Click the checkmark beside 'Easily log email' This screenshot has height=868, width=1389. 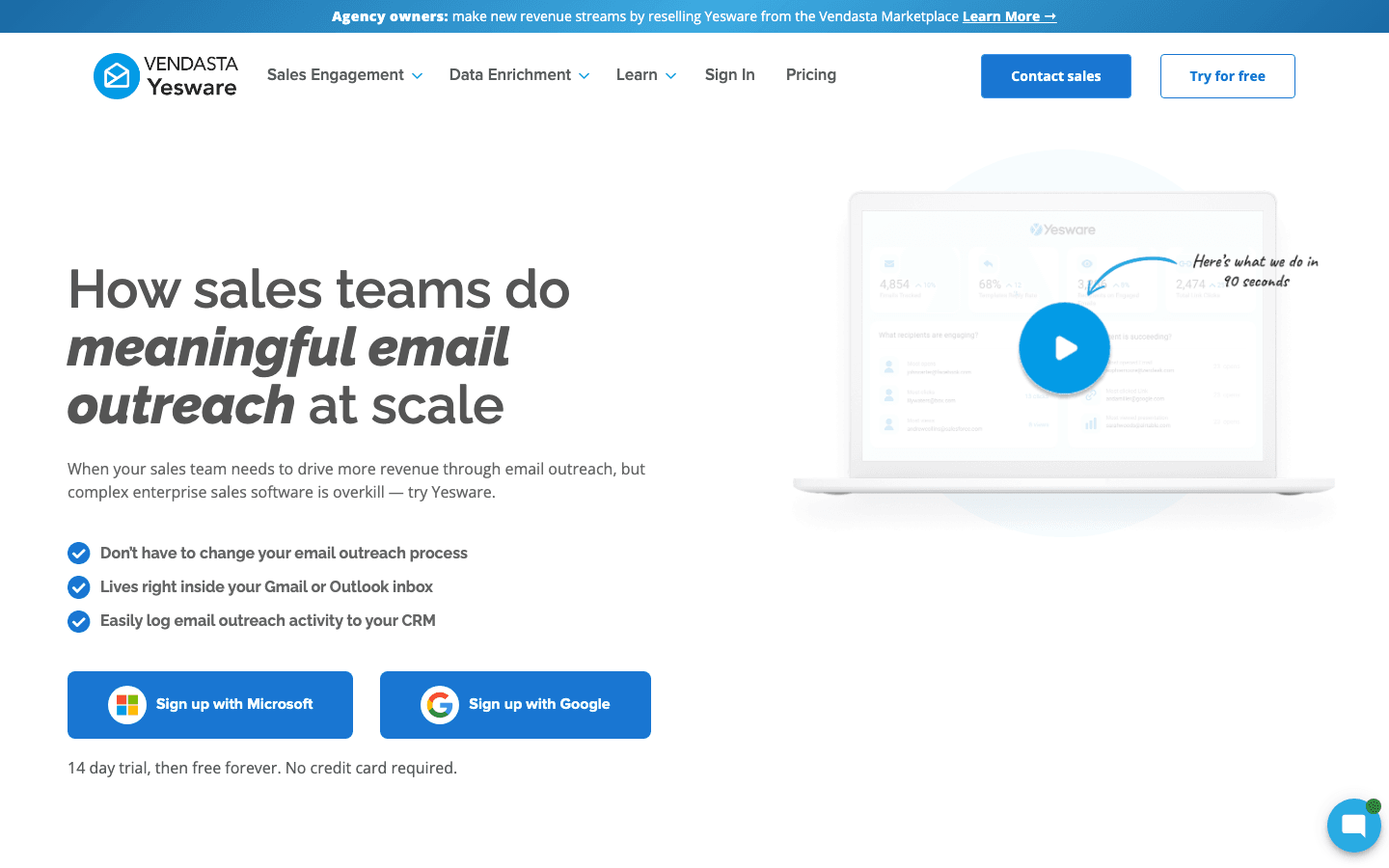[x=79, y=621]
